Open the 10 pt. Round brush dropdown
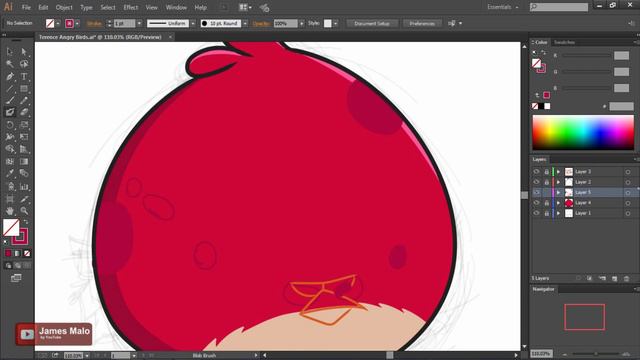640x360 pixels. 245,24
